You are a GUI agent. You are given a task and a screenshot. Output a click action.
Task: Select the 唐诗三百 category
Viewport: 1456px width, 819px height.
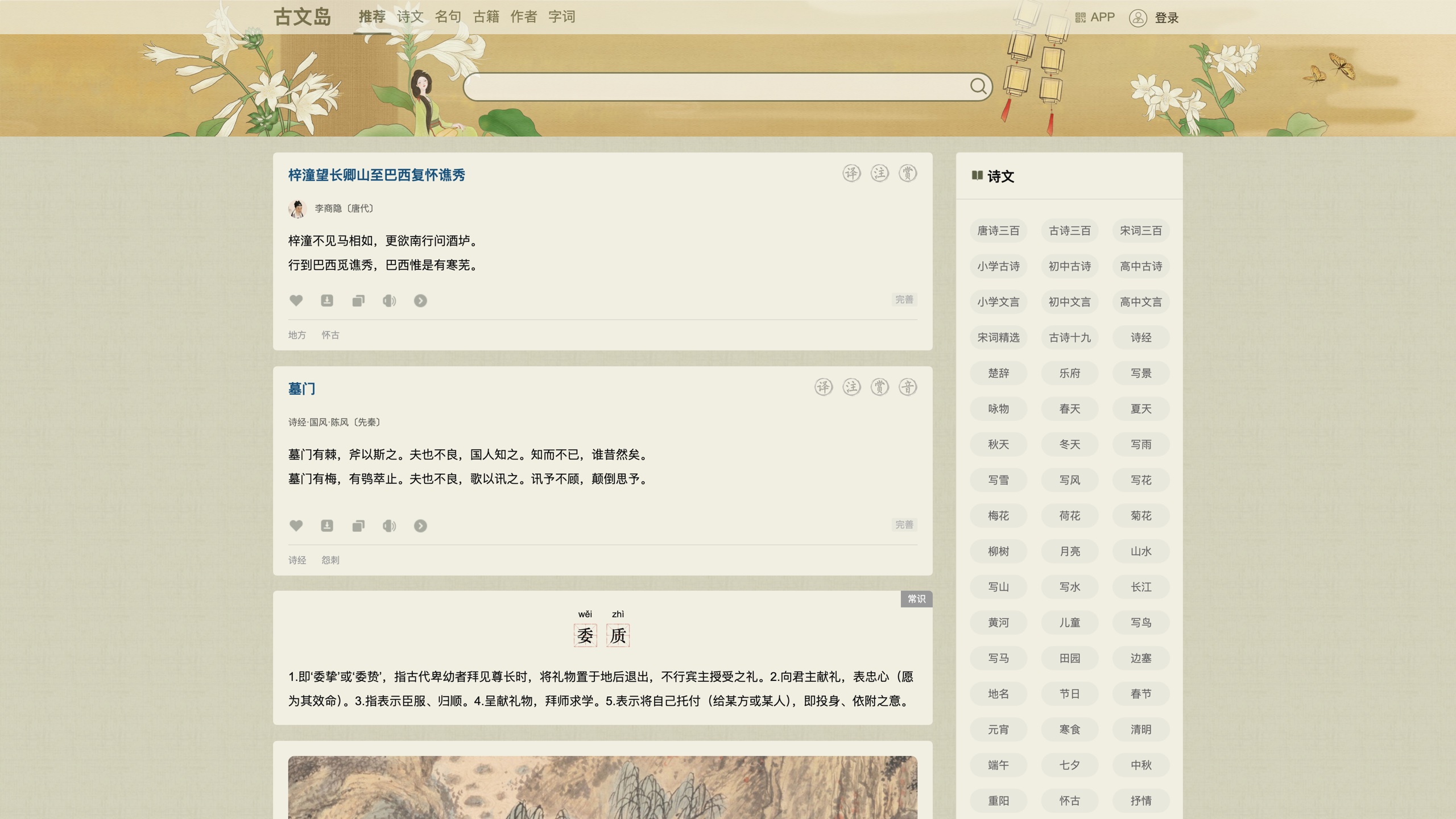pyautogui.click(x=998, y=231)
